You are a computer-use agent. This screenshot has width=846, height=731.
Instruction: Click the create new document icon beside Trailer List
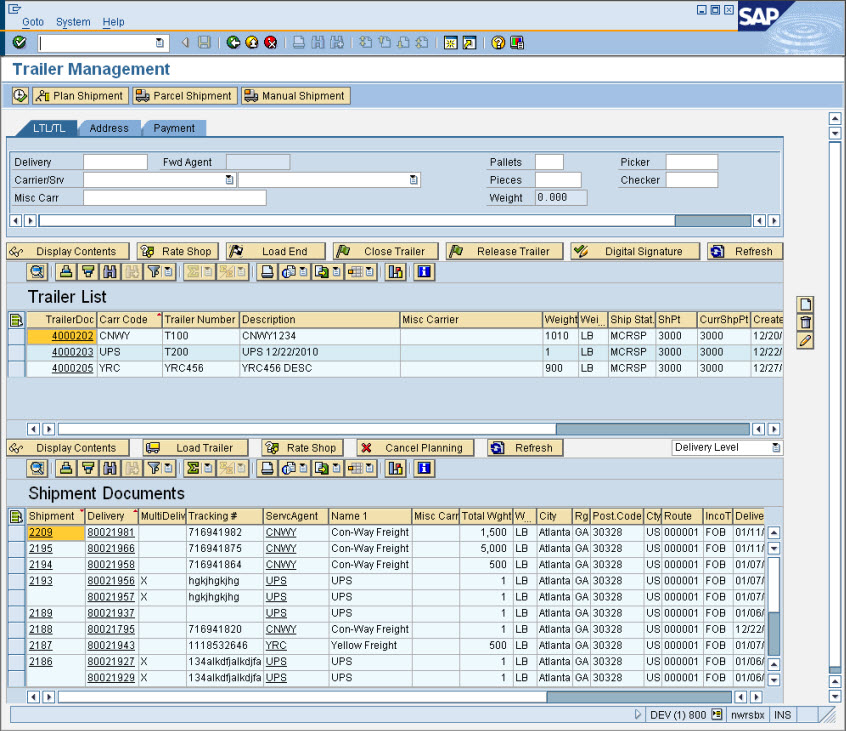tap(805, 305)
